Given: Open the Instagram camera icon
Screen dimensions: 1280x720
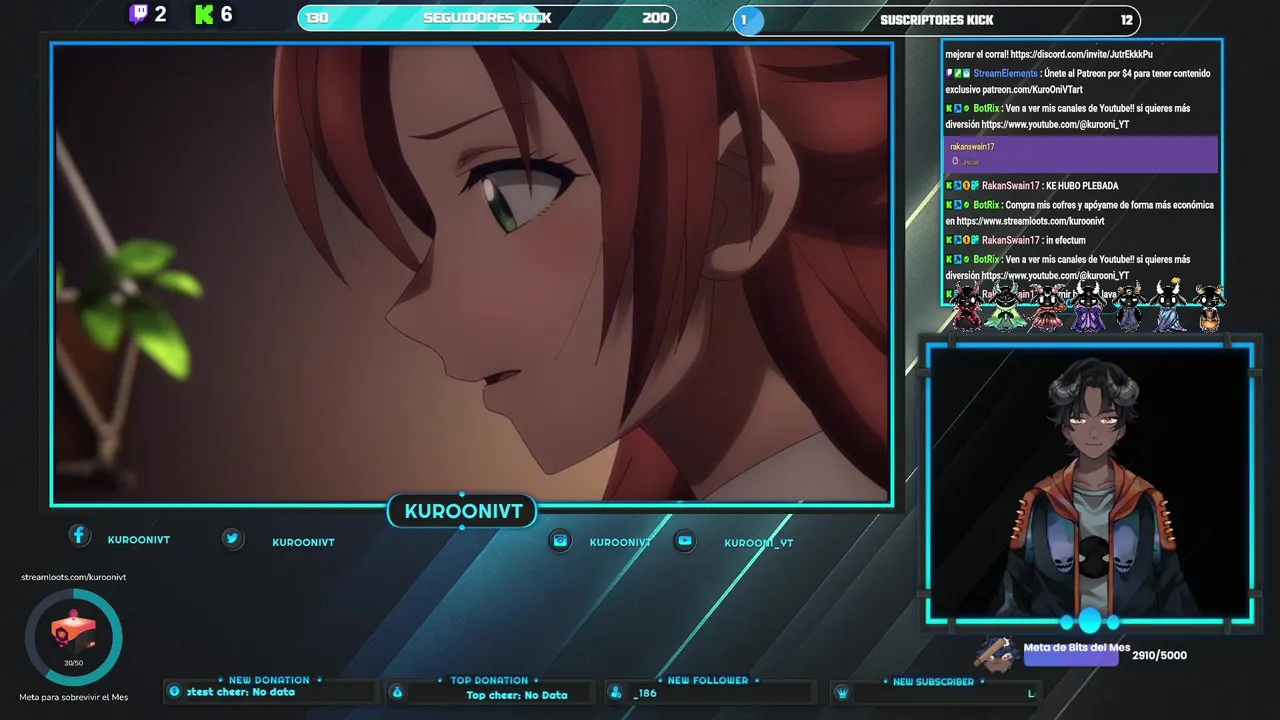Looking at the screenshot, I should (x=561, y=540).
